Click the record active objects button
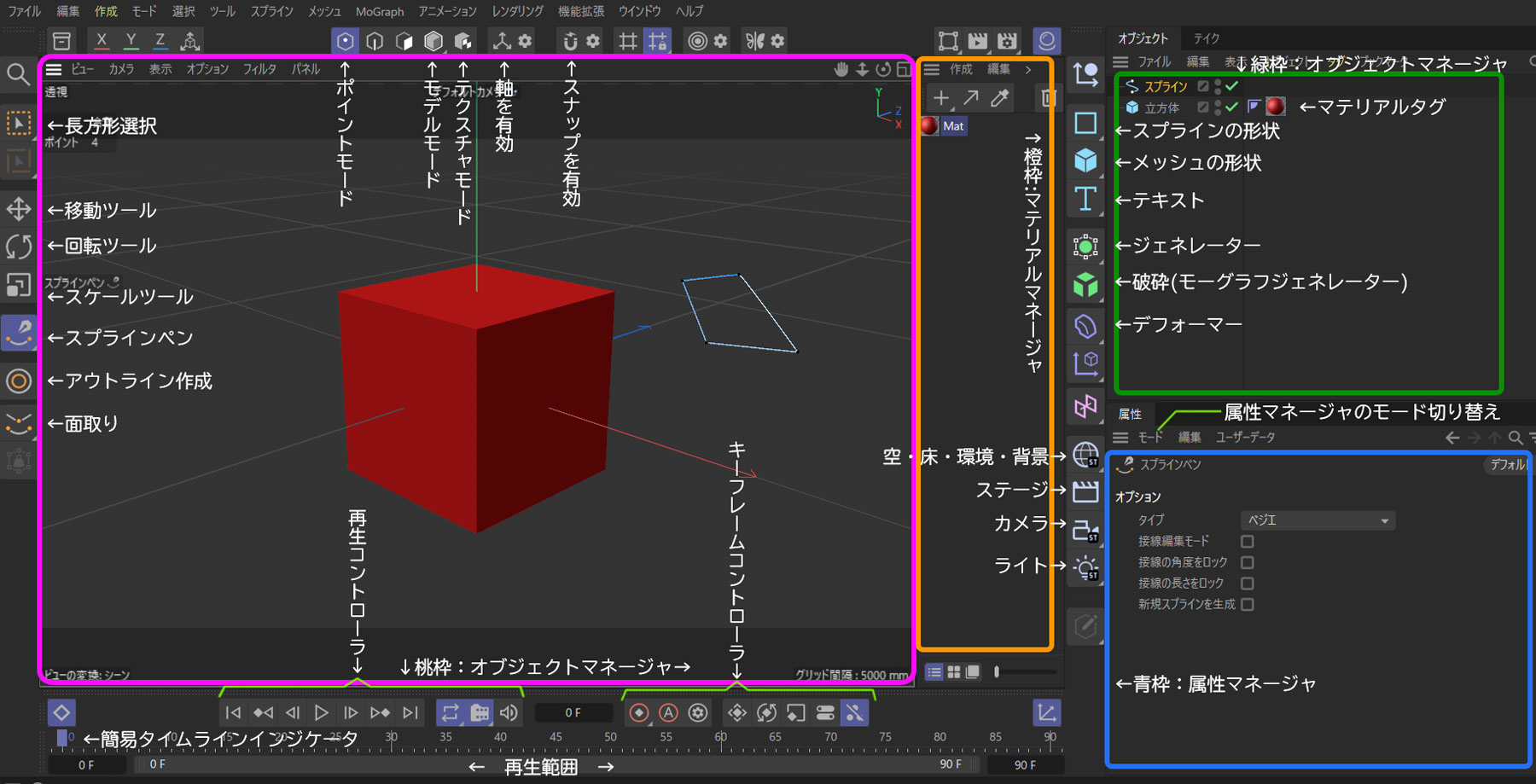 639,713
